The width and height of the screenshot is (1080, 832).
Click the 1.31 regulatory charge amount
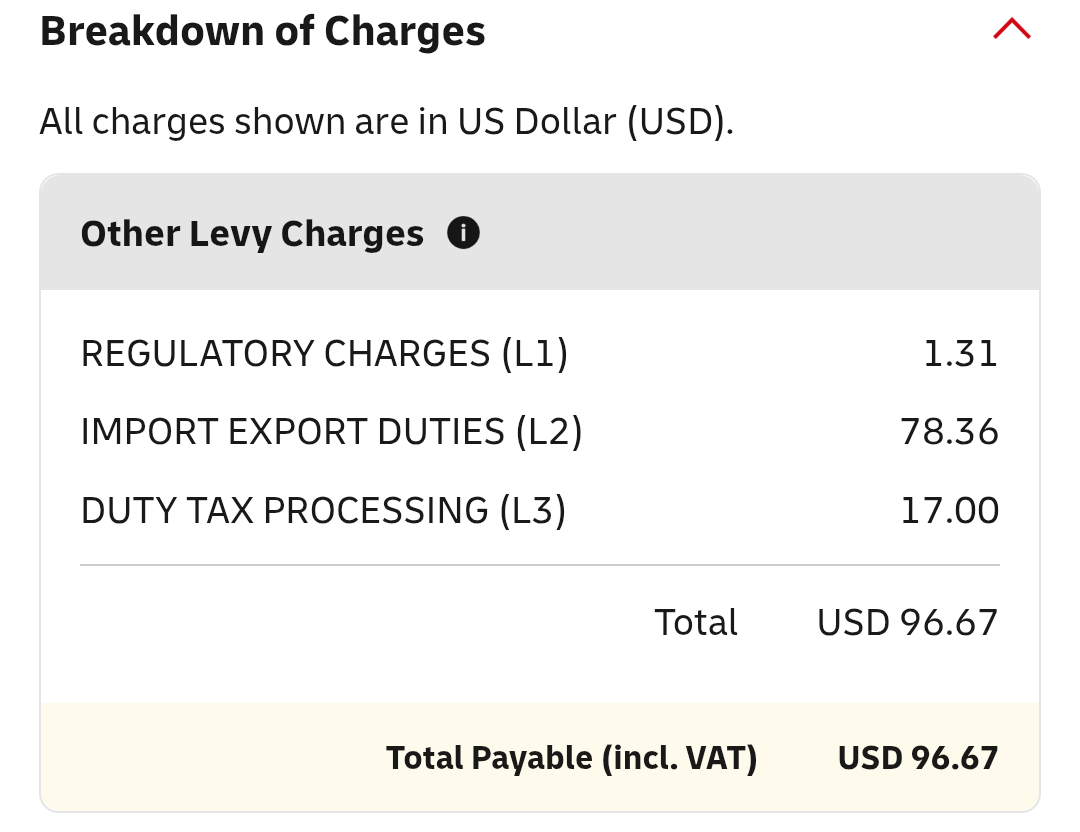960,354
